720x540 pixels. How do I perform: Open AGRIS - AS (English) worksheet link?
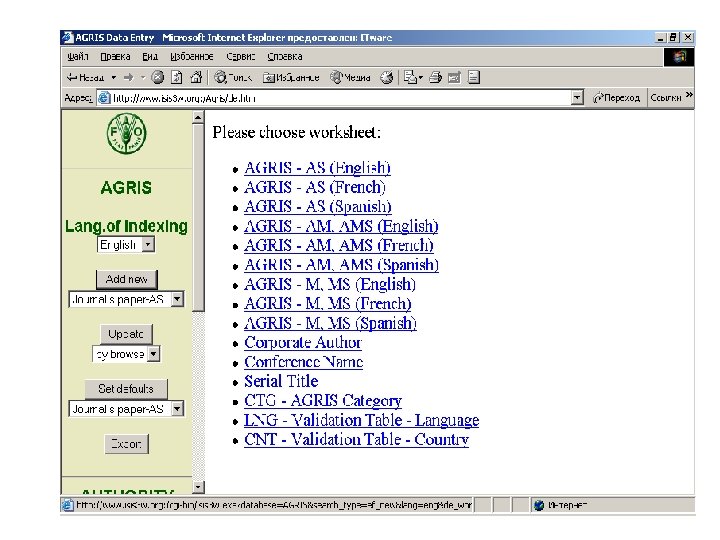click(x=317, y=168)
